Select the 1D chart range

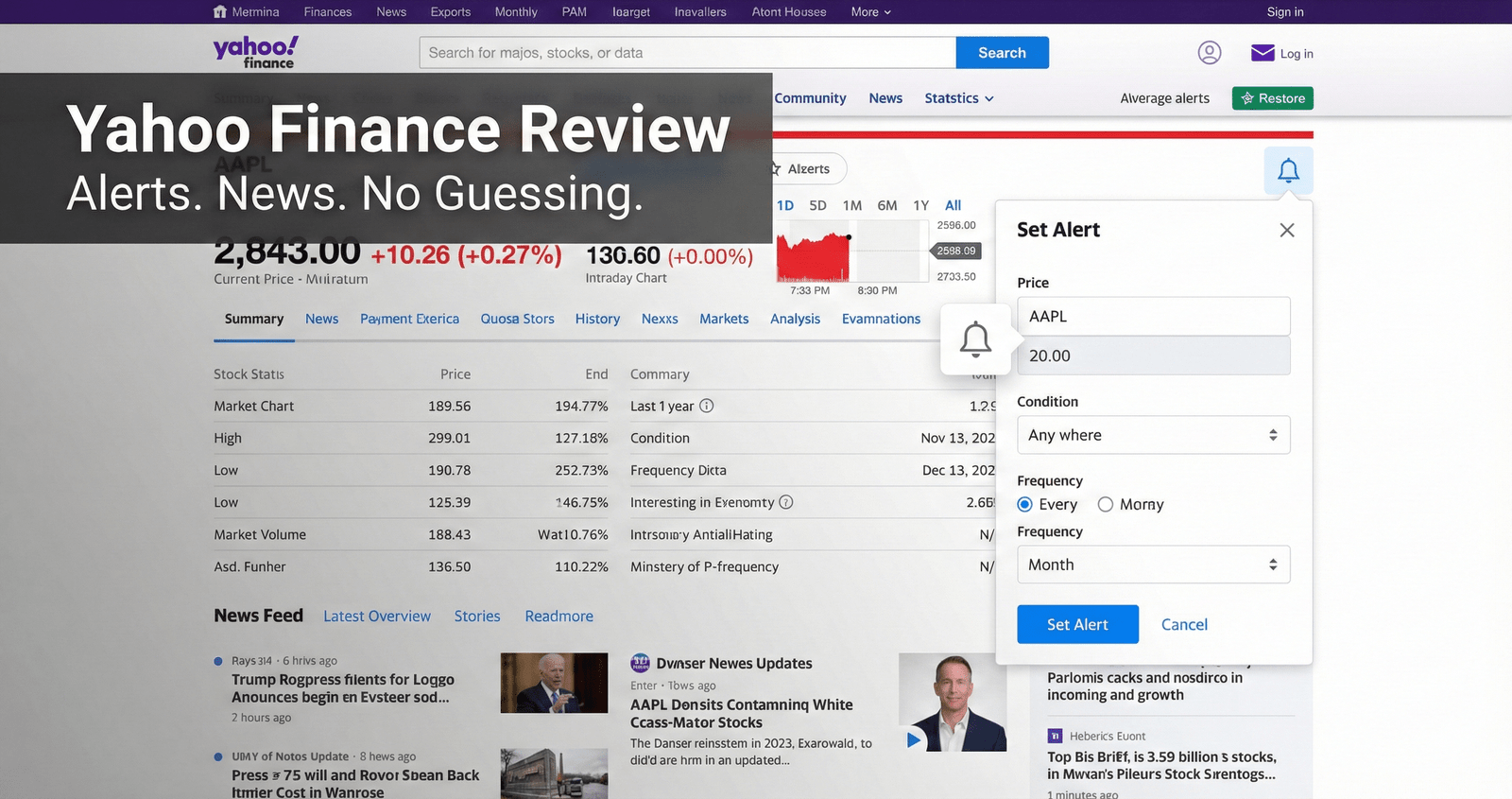[785, 205]
